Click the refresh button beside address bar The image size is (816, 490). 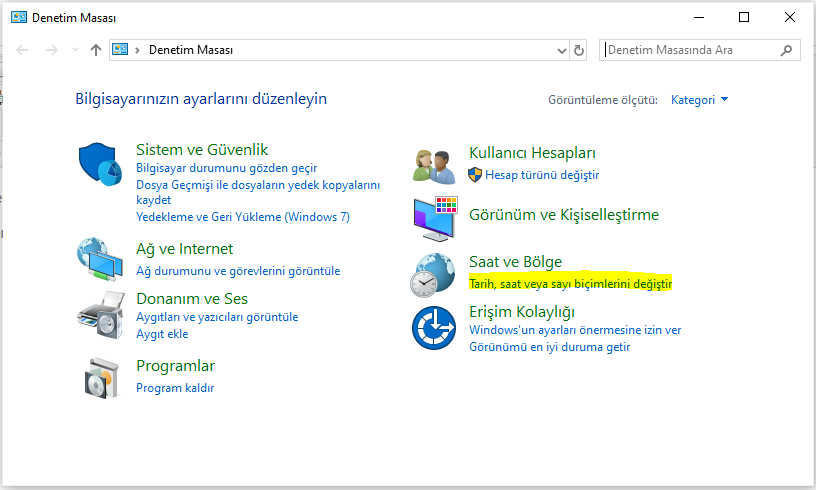[579, 50]
